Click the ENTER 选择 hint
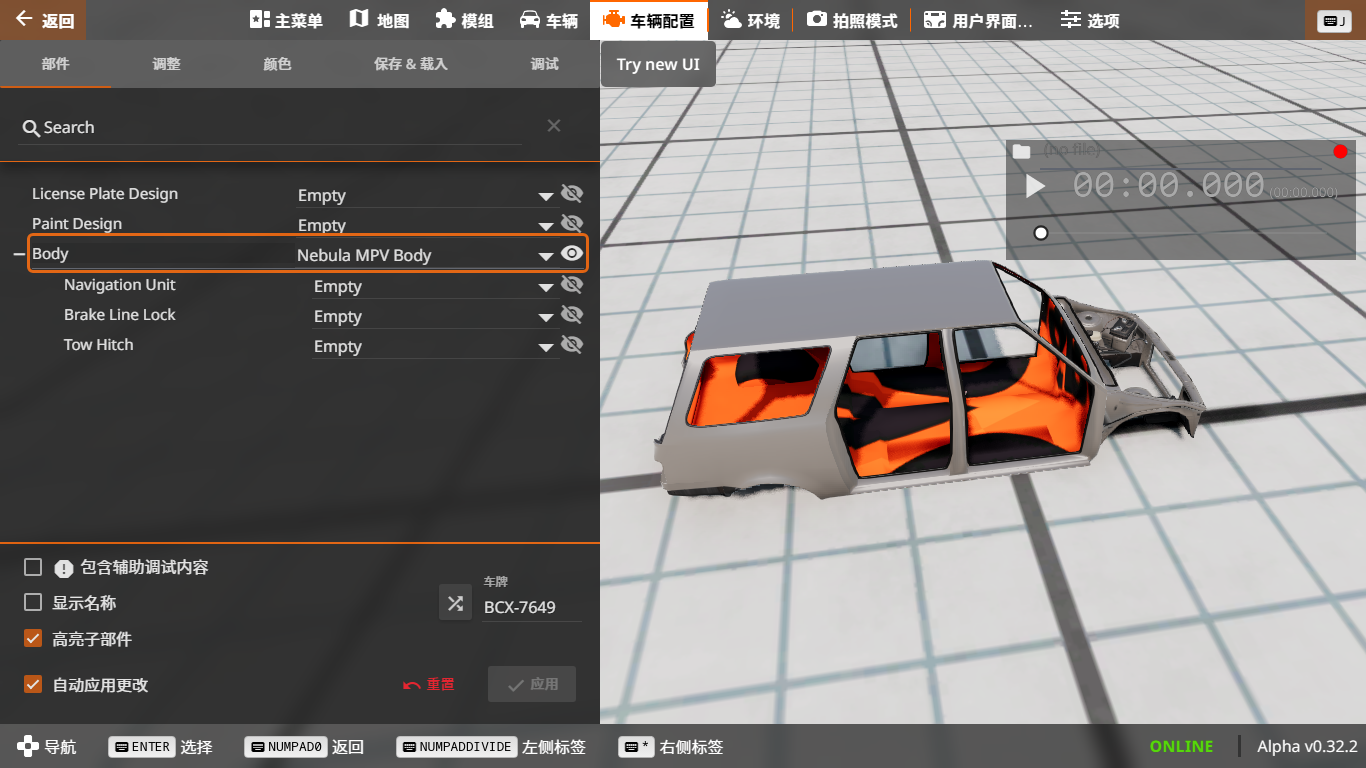The width and height of the screenshot is (1366, 768). click(x=160, y=746)
